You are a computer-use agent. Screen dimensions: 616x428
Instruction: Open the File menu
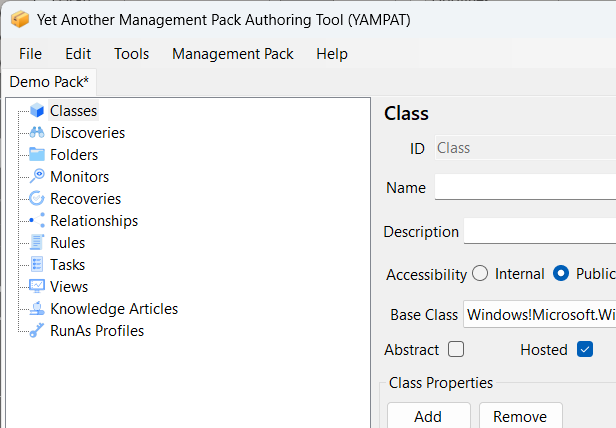30,54
